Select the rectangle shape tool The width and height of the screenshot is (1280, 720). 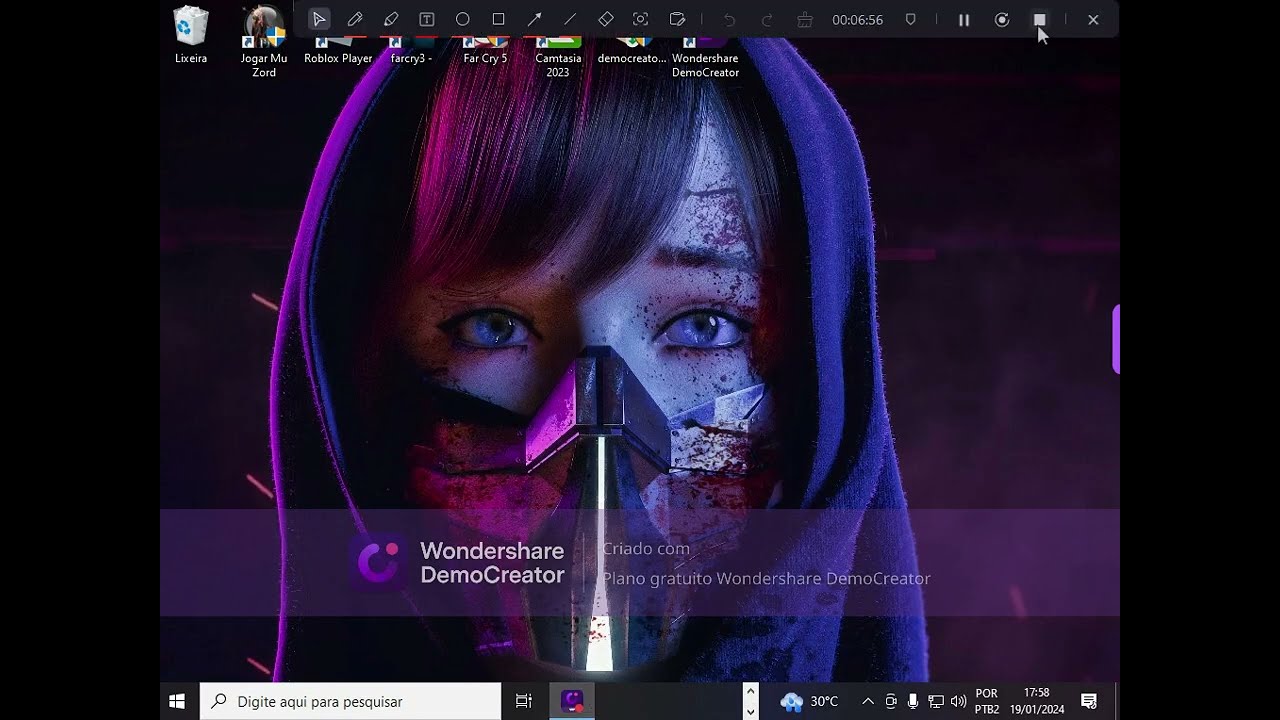tap(498, 19)
